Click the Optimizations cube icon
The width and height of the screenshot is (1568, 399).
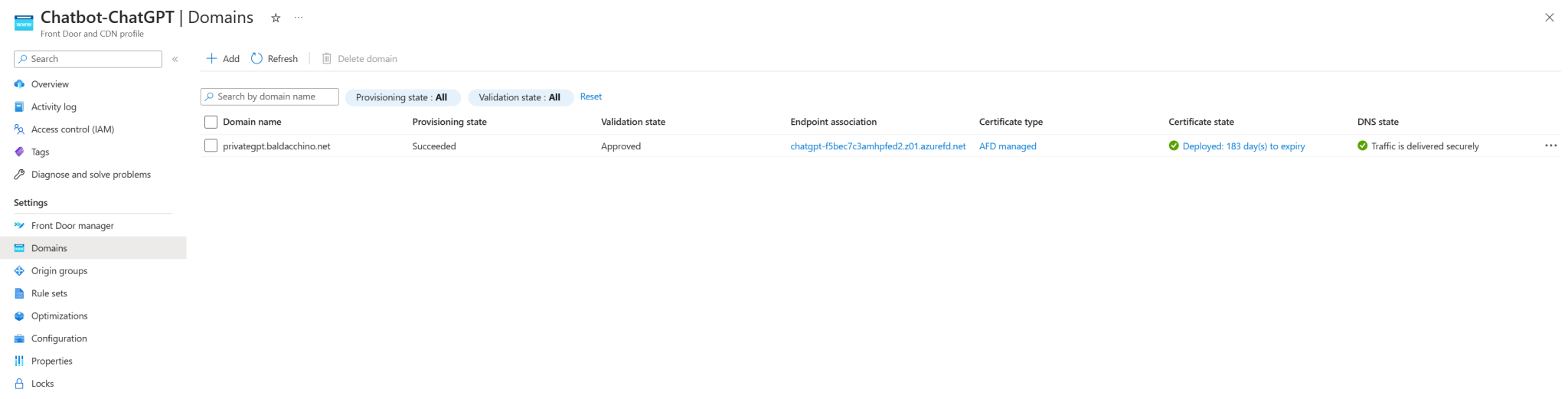[19, 316]
